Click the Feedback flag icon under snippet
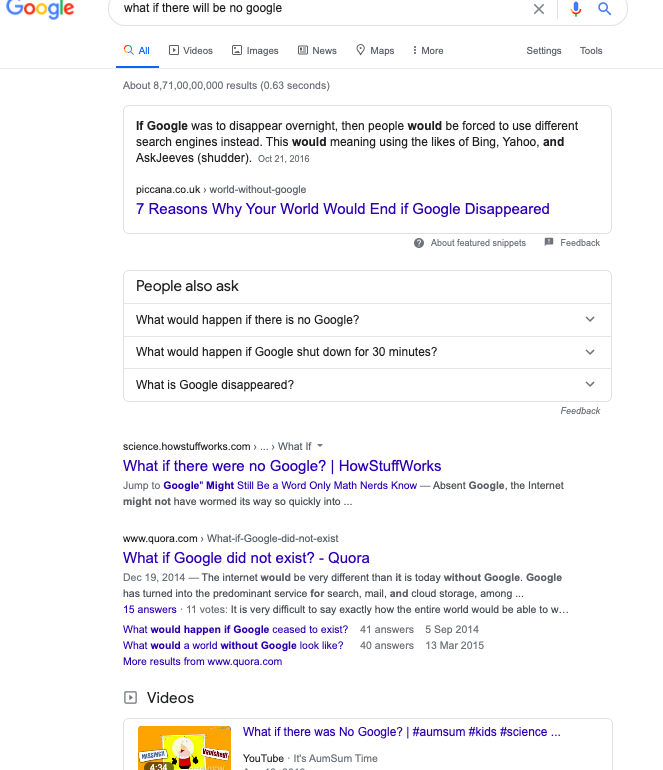This screenshot has width=663, height=770. tap(549, 242)
